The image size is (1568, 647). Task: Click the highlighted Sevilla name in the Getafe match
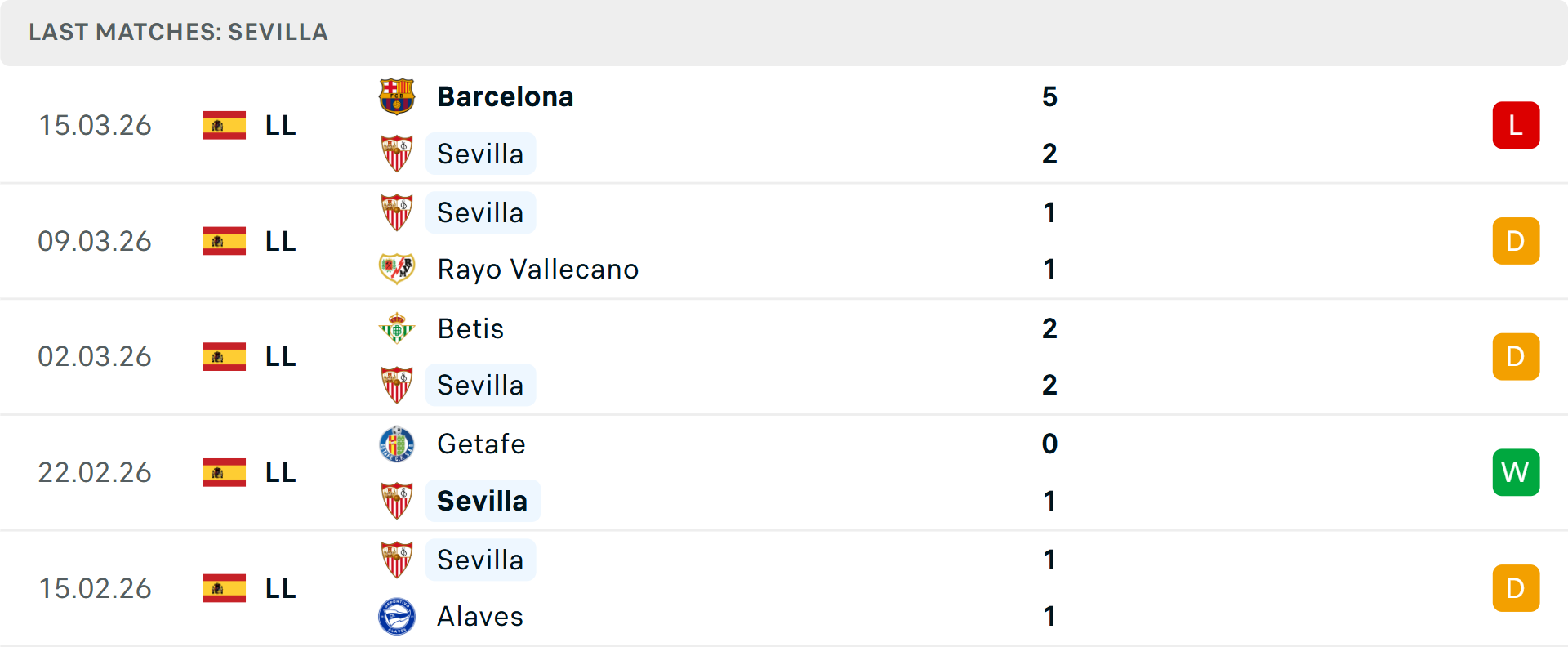coord(483,501)
